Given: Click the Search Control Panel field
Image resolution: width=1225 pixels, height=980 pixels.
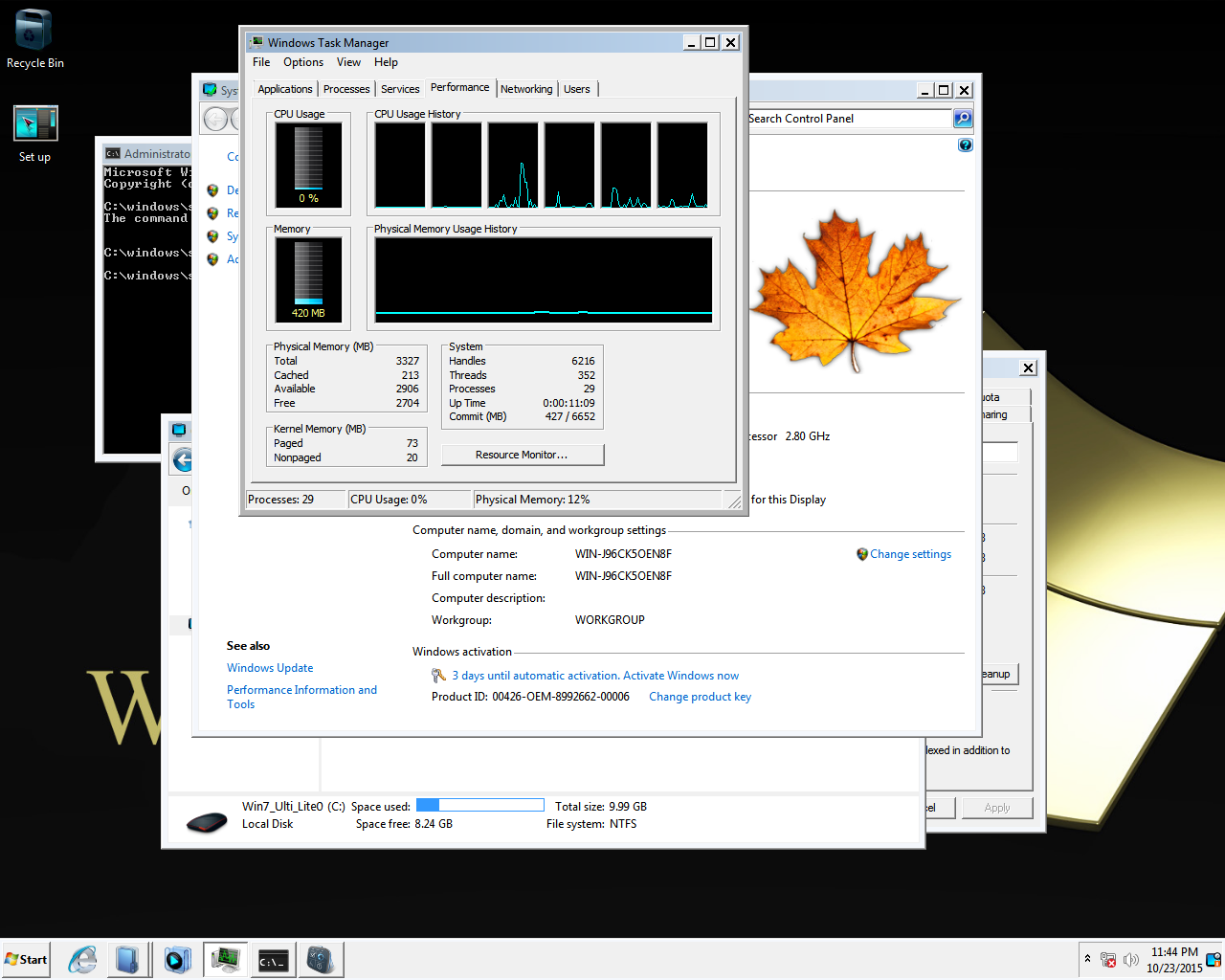Looking at the screenshot, I should pyautogui.click(x=849, y=119).
